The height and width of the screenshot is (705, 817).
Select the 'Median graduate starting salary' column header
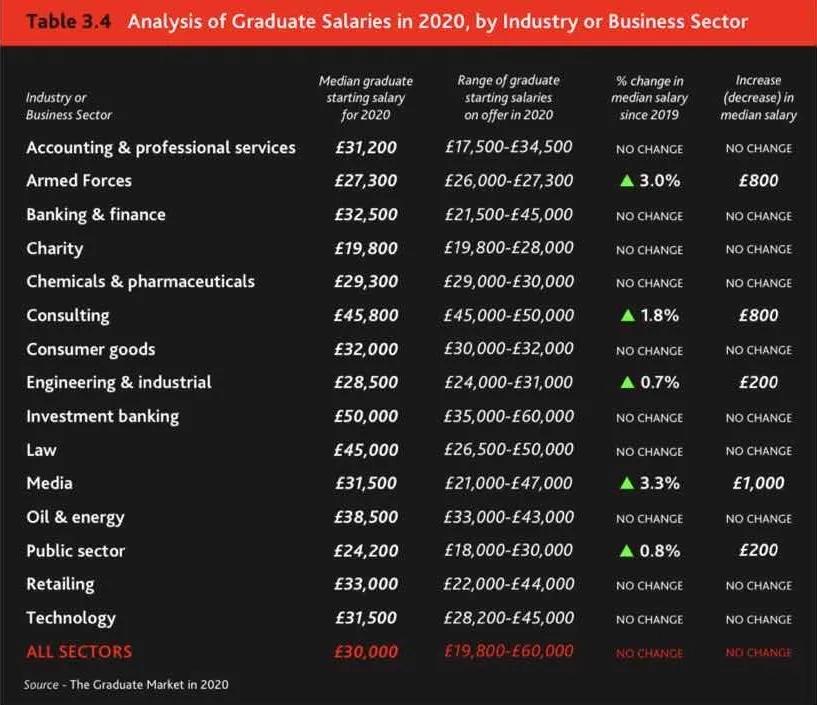(x=365, y=97)
